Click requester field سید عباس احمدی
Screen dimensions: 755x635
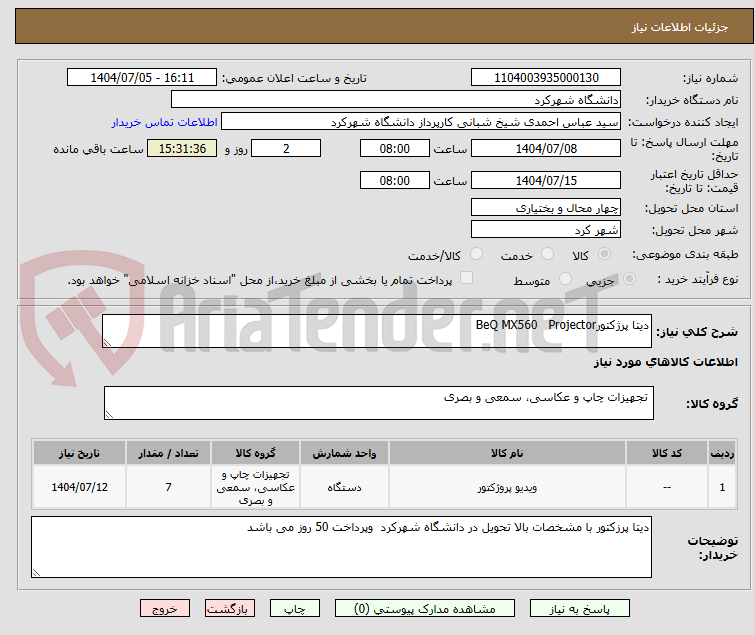421,122
